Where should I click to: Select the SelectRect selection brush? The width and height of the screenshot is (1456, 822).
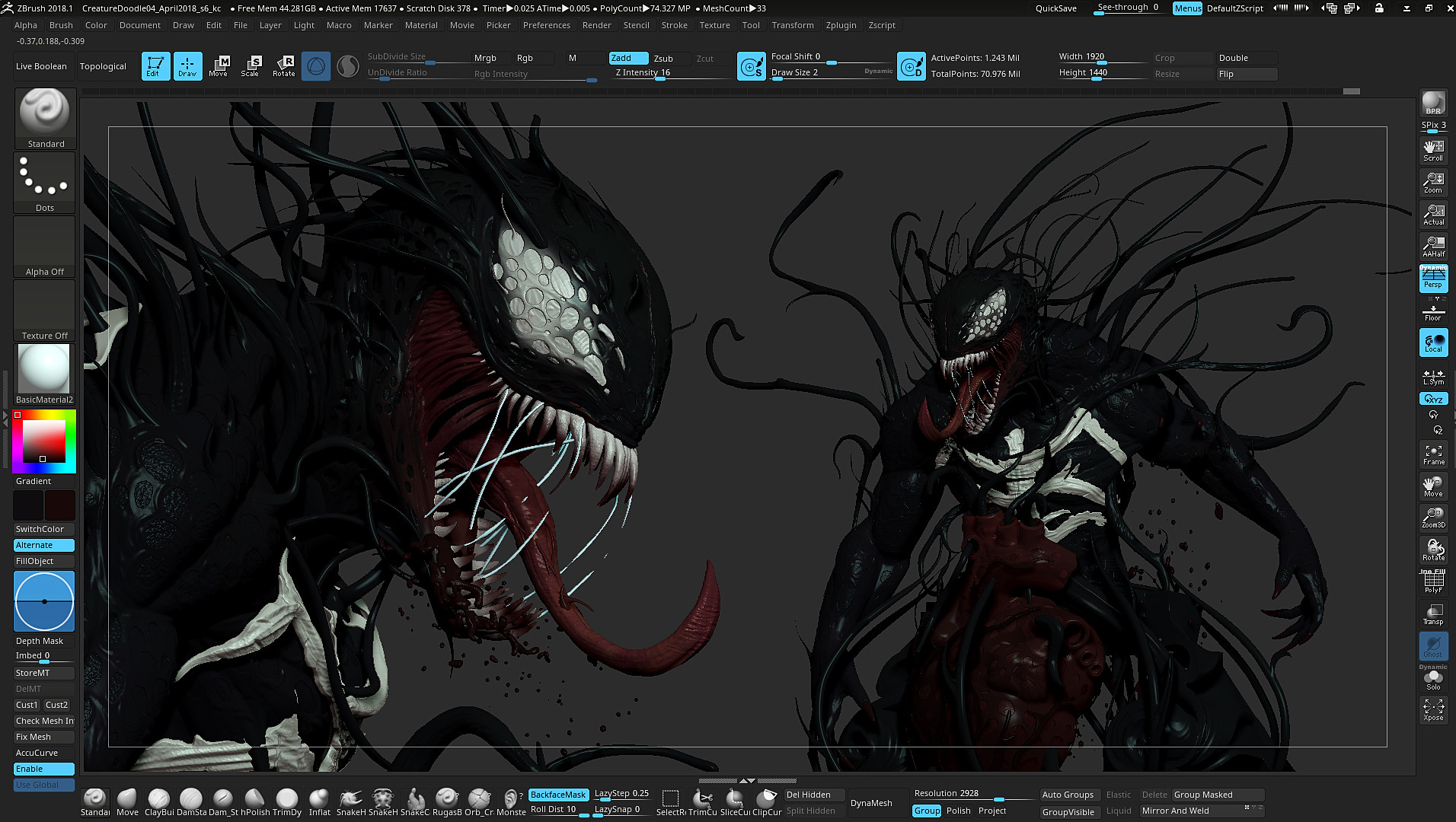pos(671,802)
